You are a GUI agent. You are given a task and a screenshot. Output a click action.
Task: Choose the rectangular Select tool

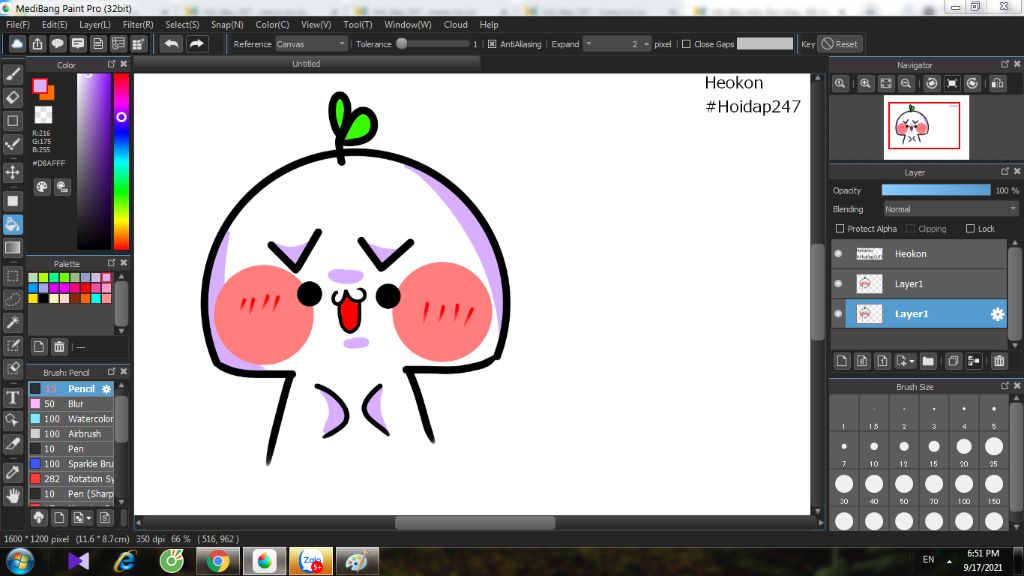pyautogui.click(x=12, y=276)
